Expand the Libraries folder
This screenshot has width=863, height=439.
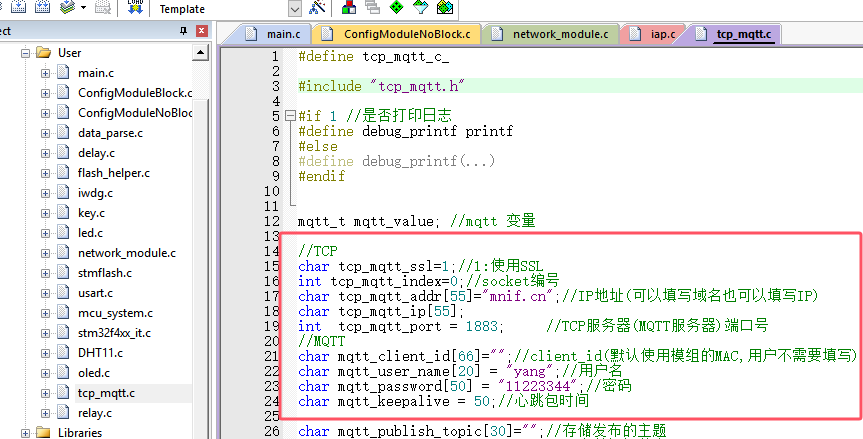pos(25,433)
